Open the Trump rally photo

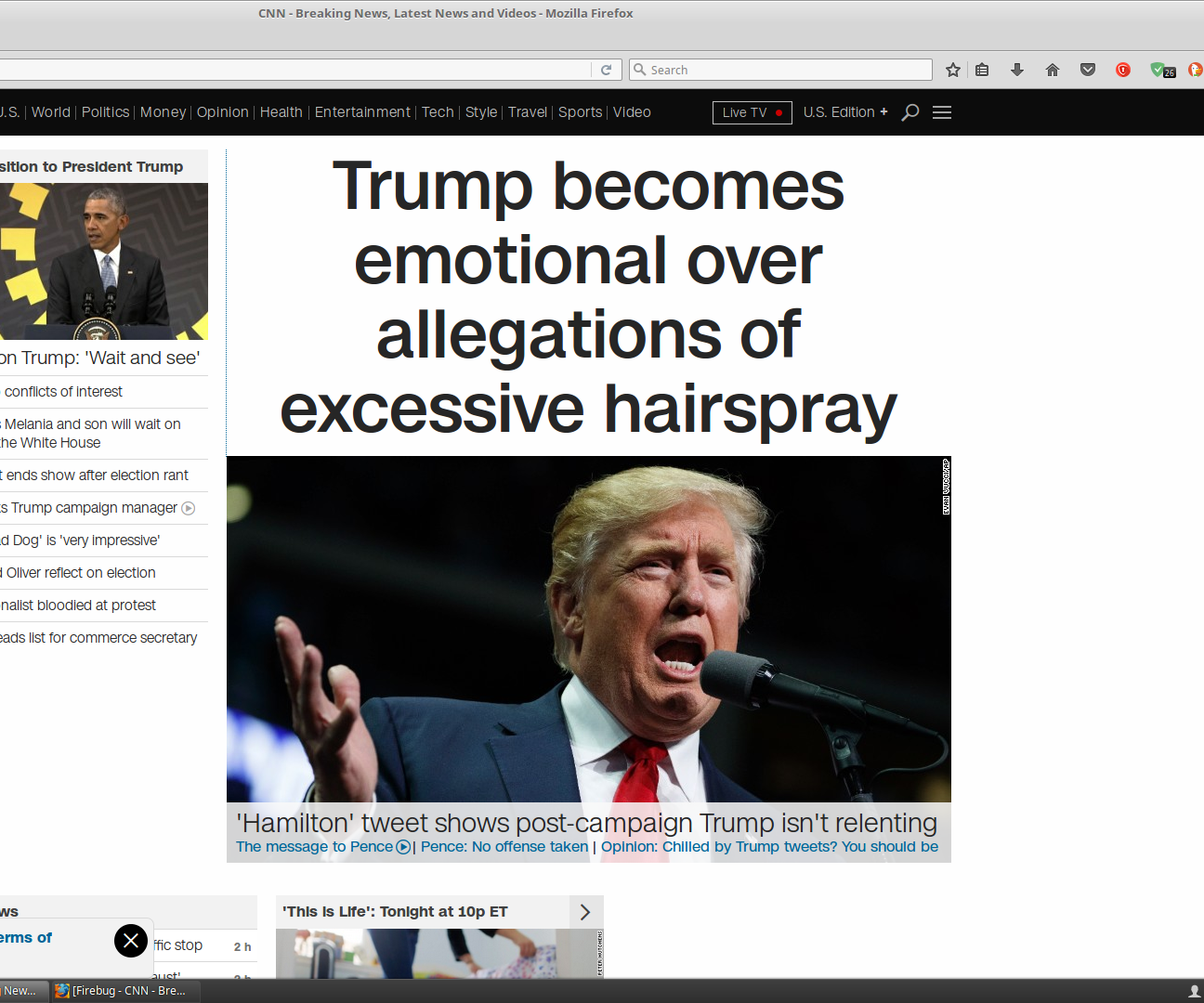pyautogui.click(x=589, y=629)
